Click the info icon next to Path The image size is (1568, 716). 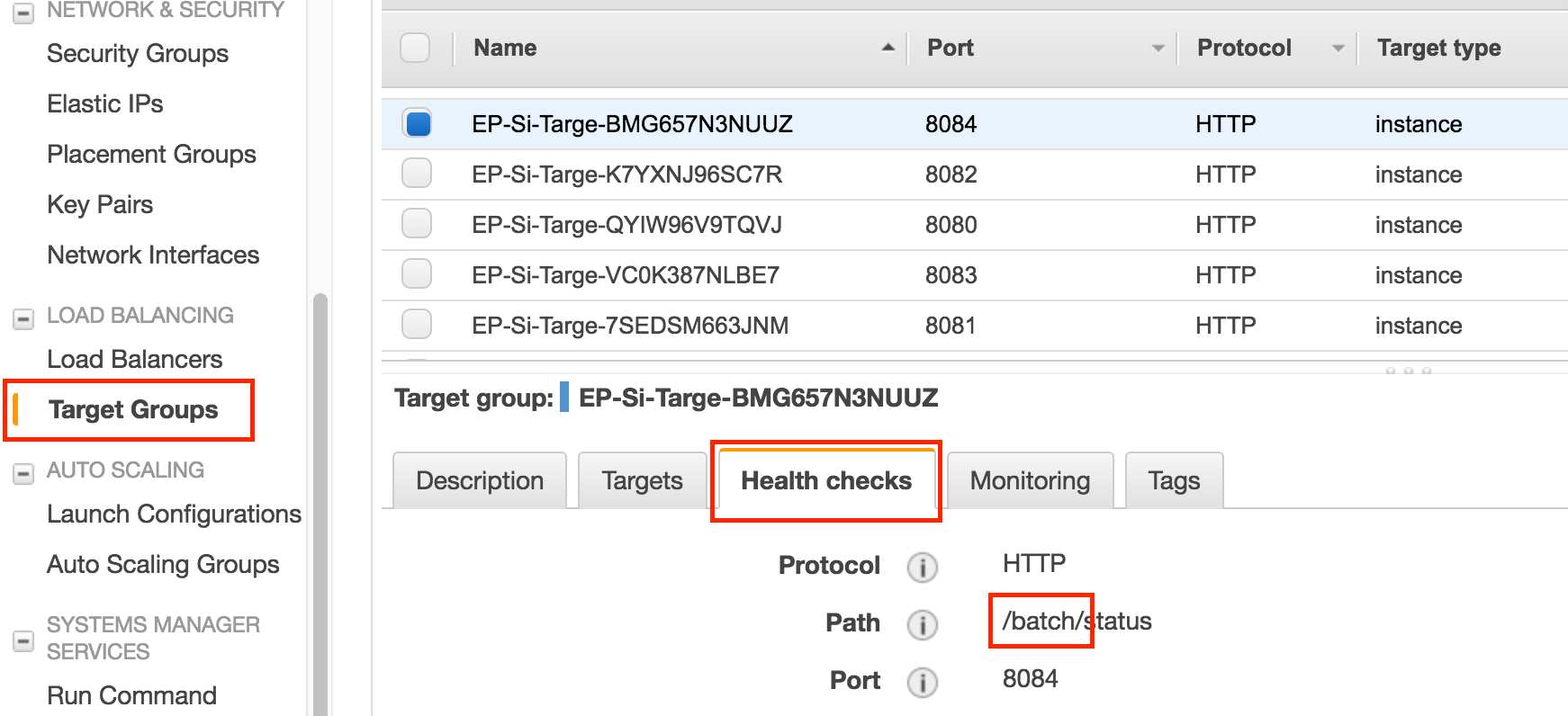(x=922, y=624)
